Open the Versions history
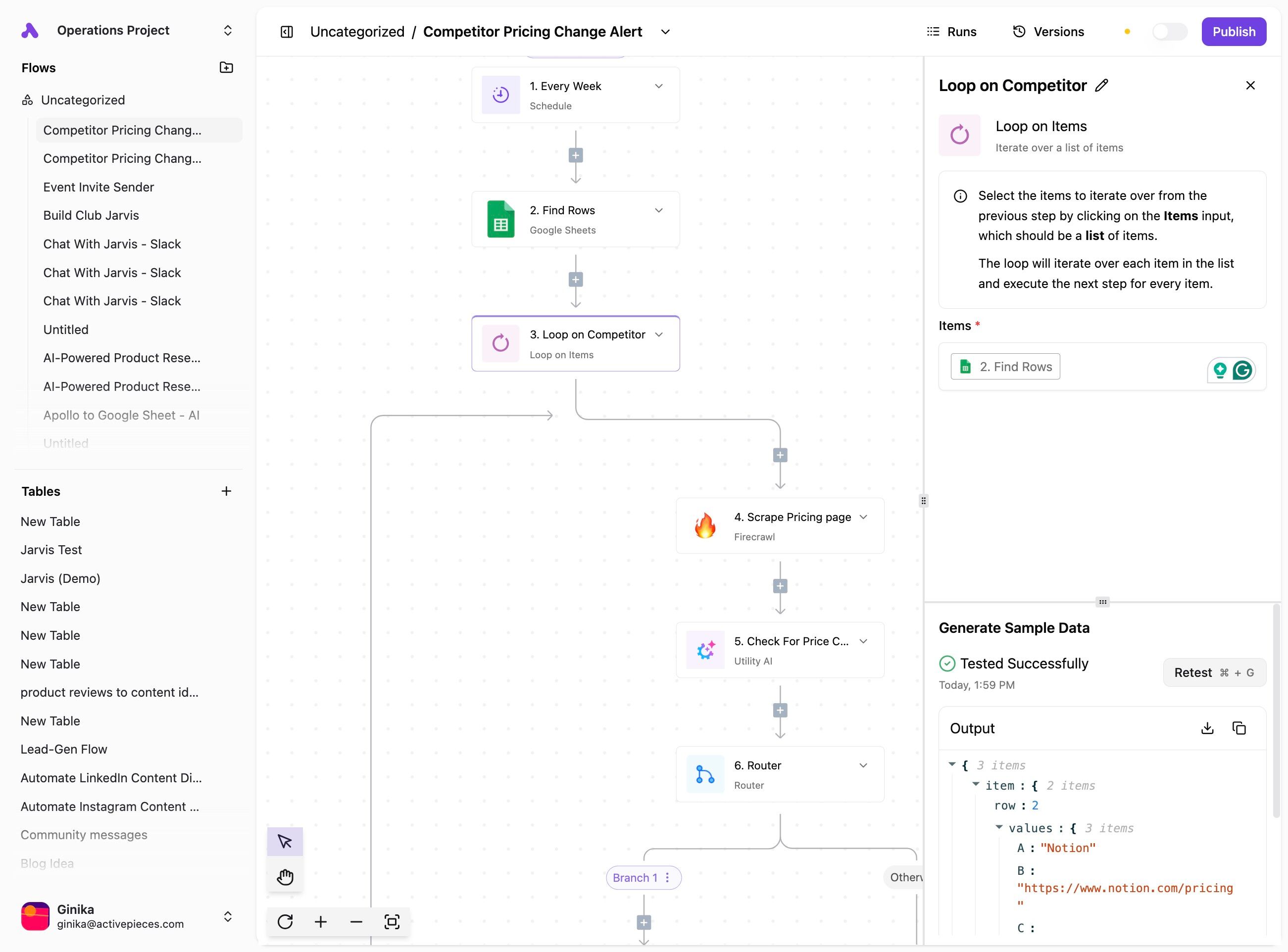The image size is (1288, 952). click(x=1049, y=32)
